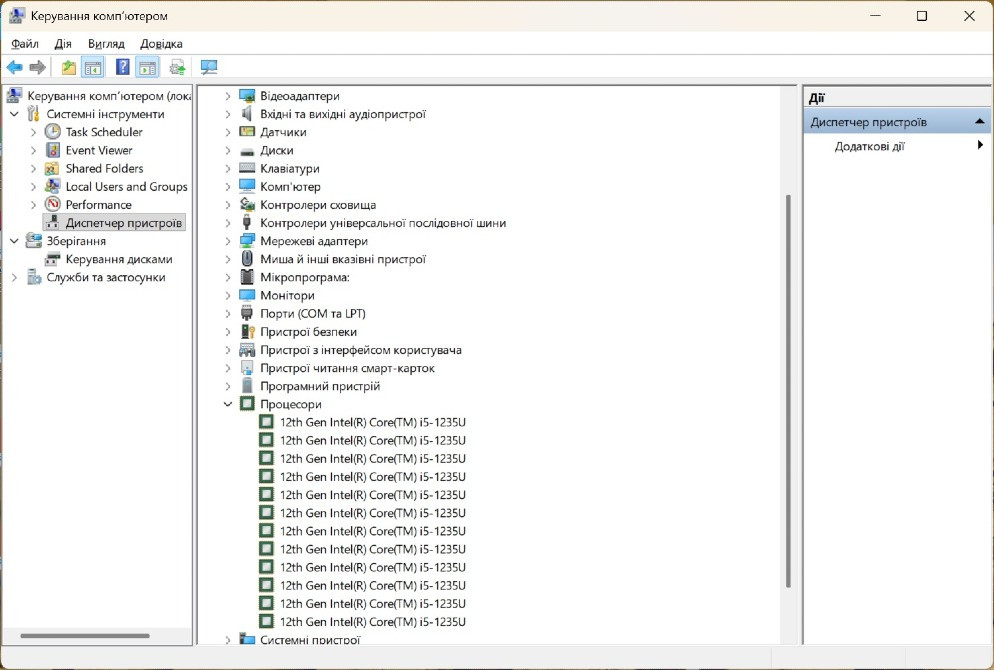Click the device list vertical scrollbar
Image resolution: width=994 pixels, height=670 pixels.
[x=789, y=390]
